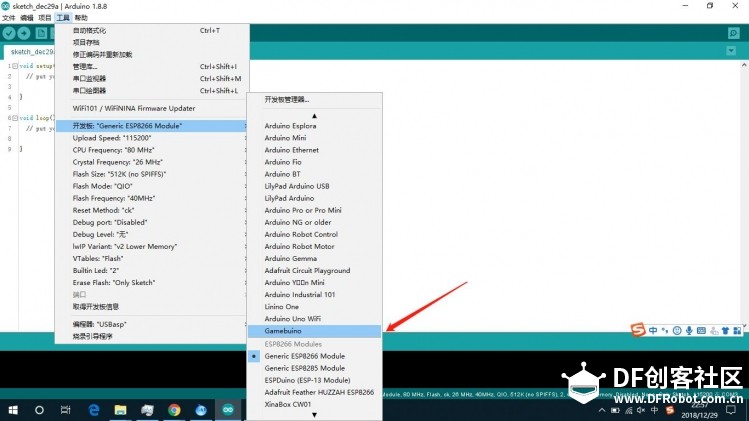Open the Help (帮助) menu

(x=81, y=18)
